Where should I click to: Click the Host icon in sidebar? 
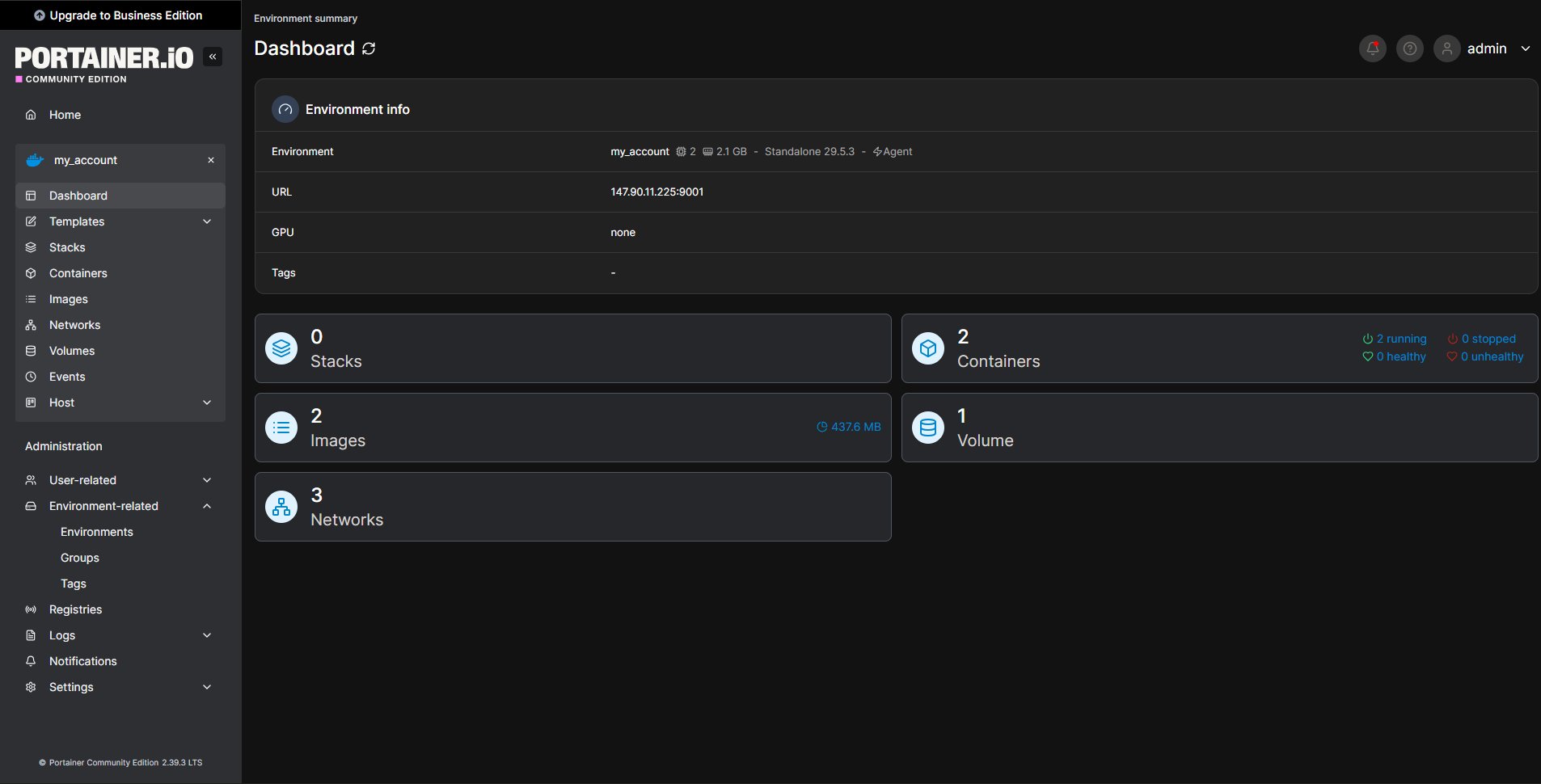[31, 403]
